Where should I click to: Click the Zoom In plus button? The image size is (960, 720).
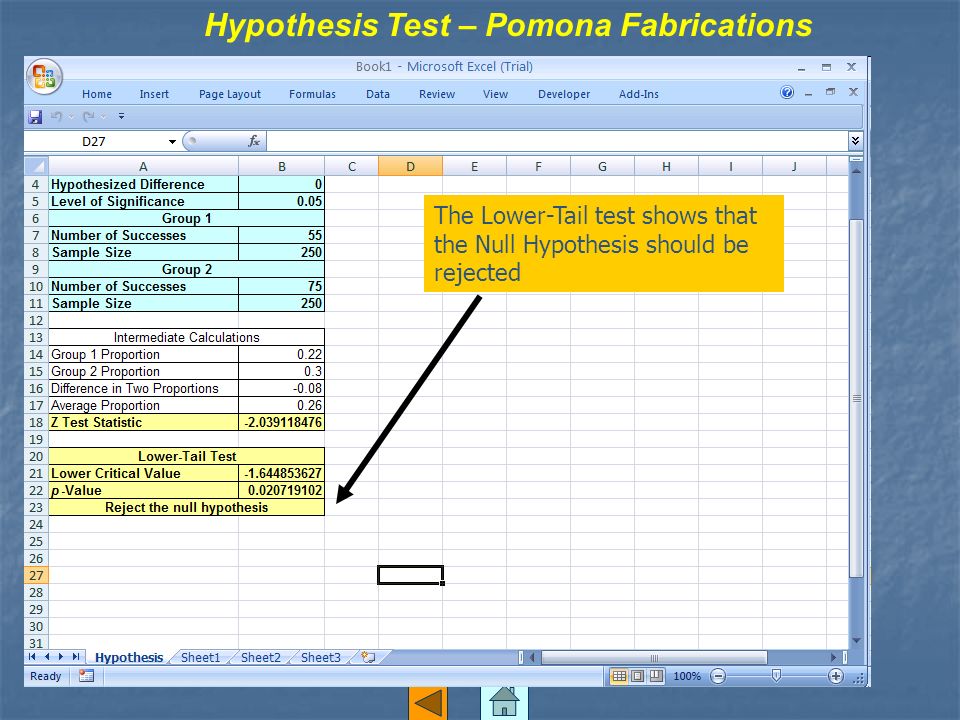[x=835, y=677]
